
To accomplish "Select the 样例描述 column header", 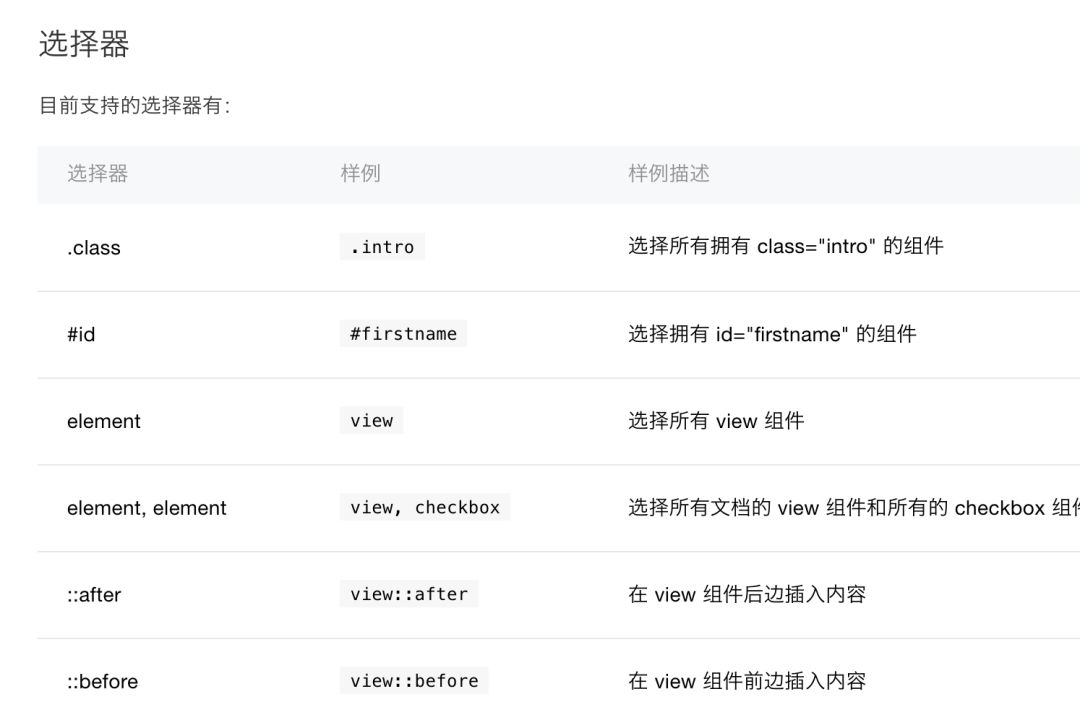I will point(668,174).
